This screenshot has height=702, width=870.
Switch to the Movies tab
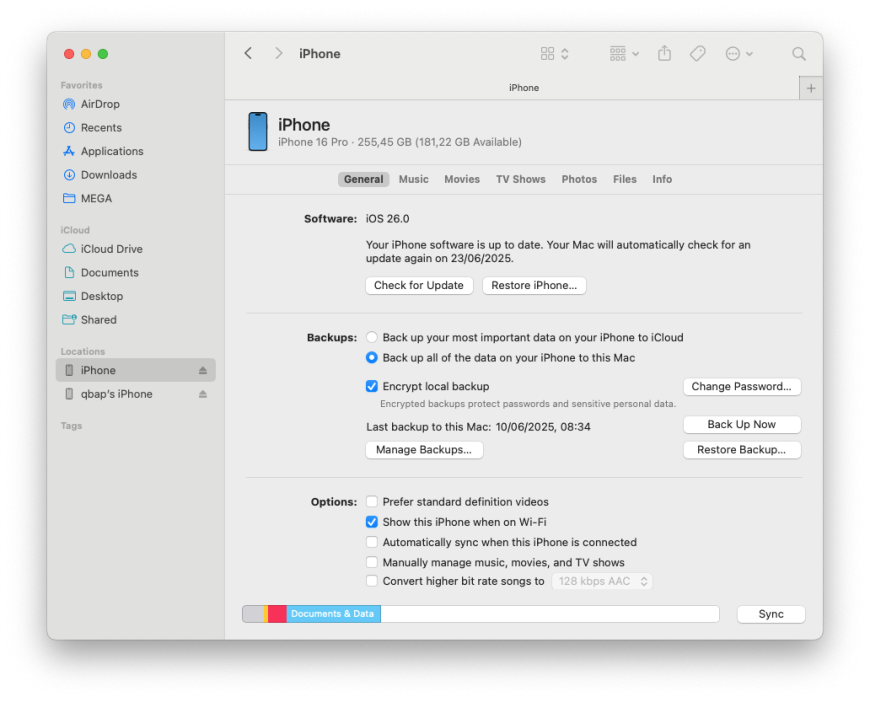click(x=462, y=179)
